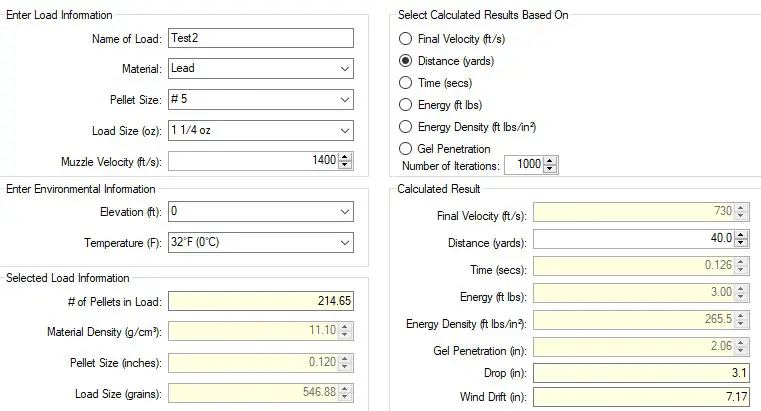761x411 pixels.
Task: Increase Muzzle Velocity with up arrow
Action: point(345,157)
